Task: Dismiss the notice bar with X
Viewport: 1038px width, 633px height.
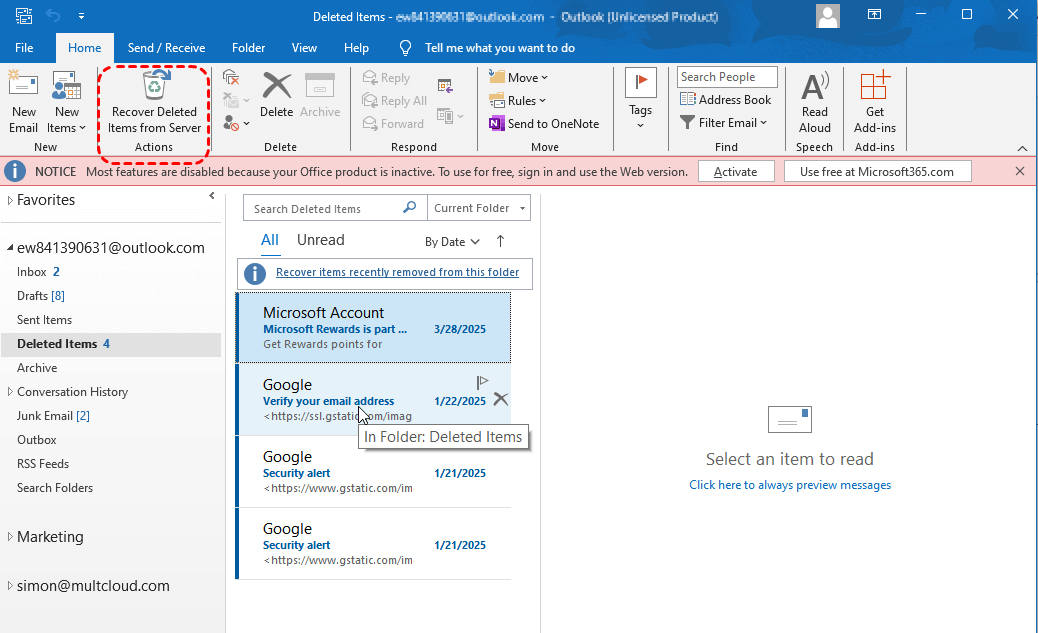Action: point(1020,171)
